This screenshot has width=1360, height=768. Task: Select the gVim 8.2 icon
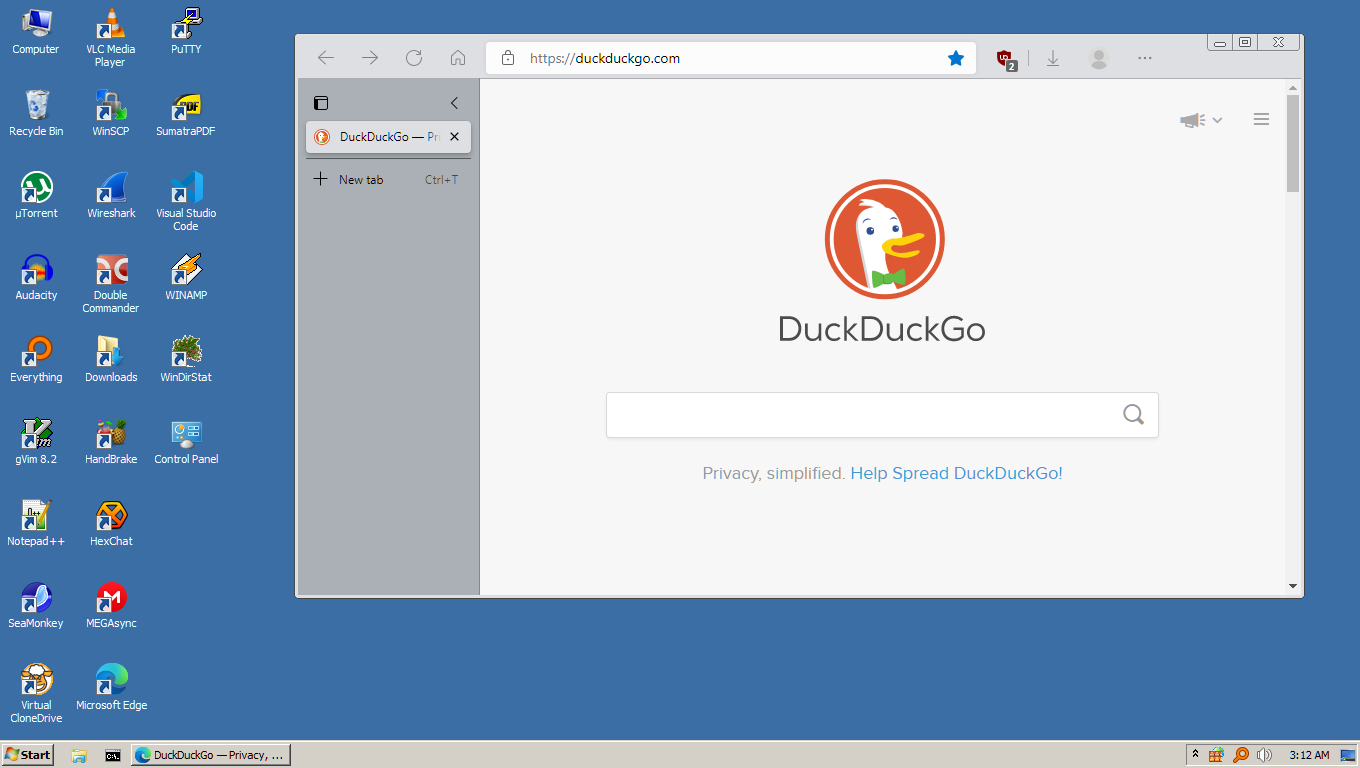[36, 442]
